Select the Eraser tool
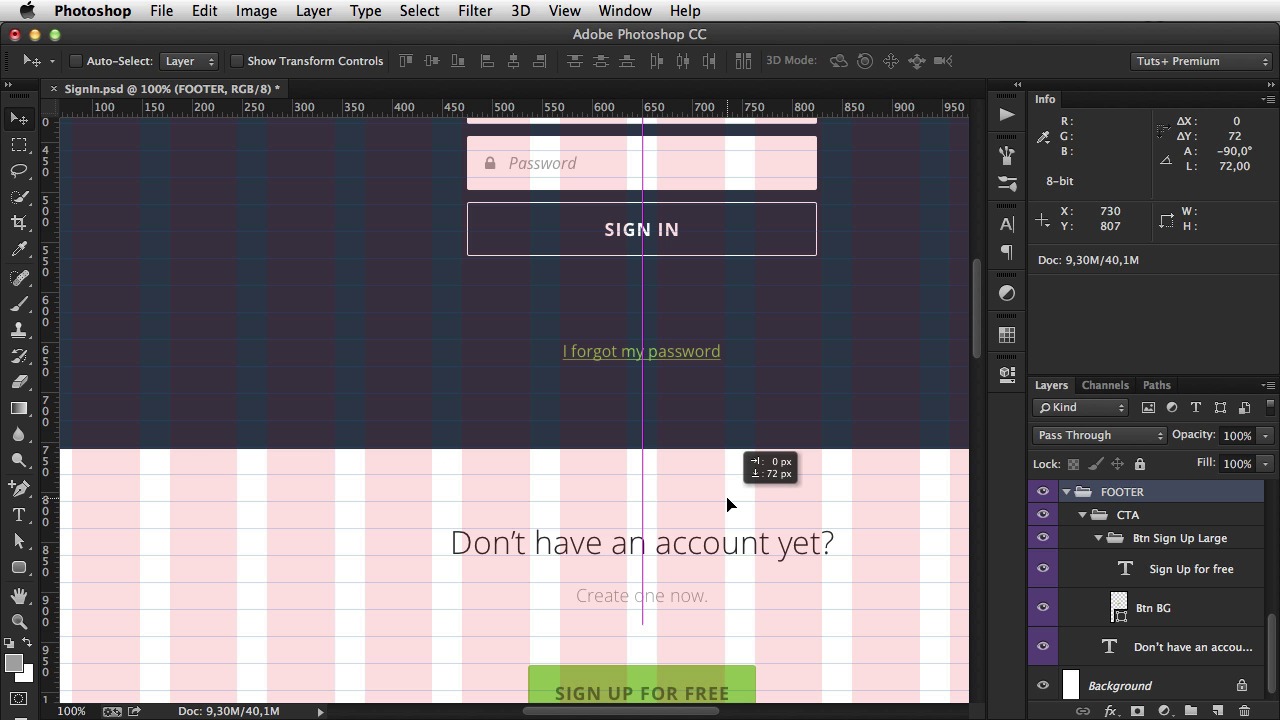 (x=19, y=382)
